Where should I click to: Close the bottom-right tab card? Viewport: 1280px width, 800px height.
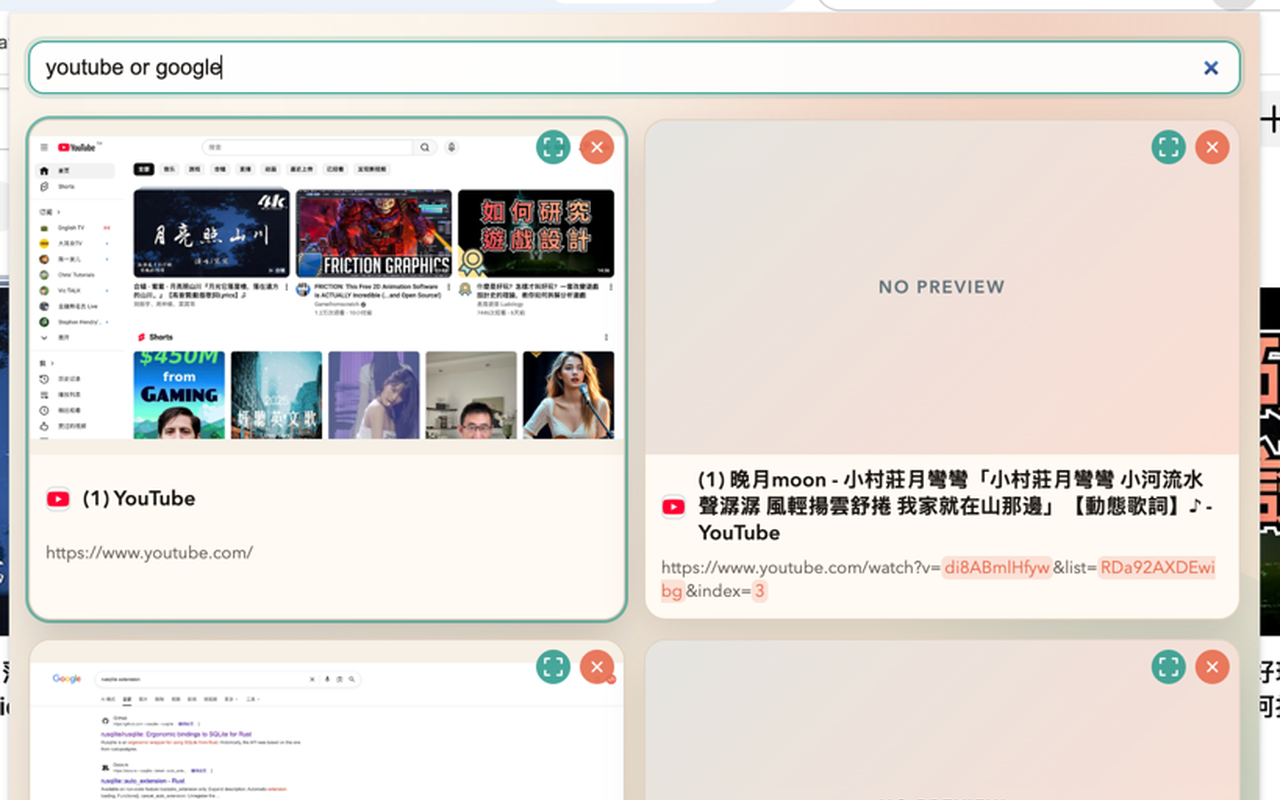pos(1212,667)
